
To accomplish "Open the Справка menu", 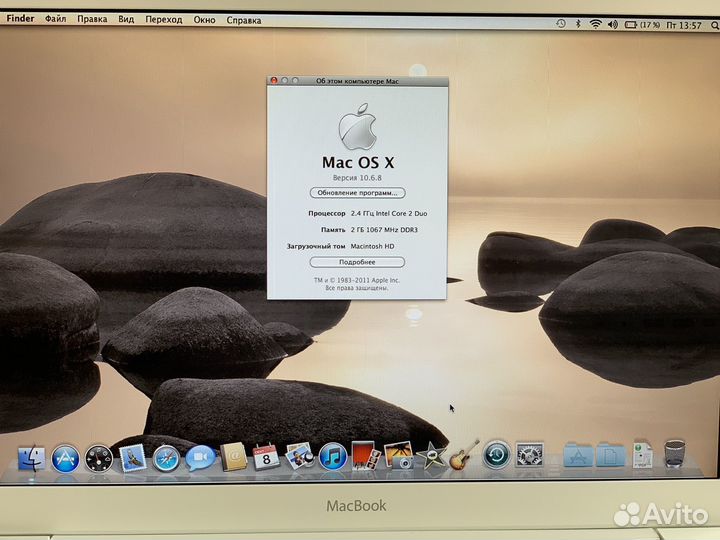I will click(244, 20).
